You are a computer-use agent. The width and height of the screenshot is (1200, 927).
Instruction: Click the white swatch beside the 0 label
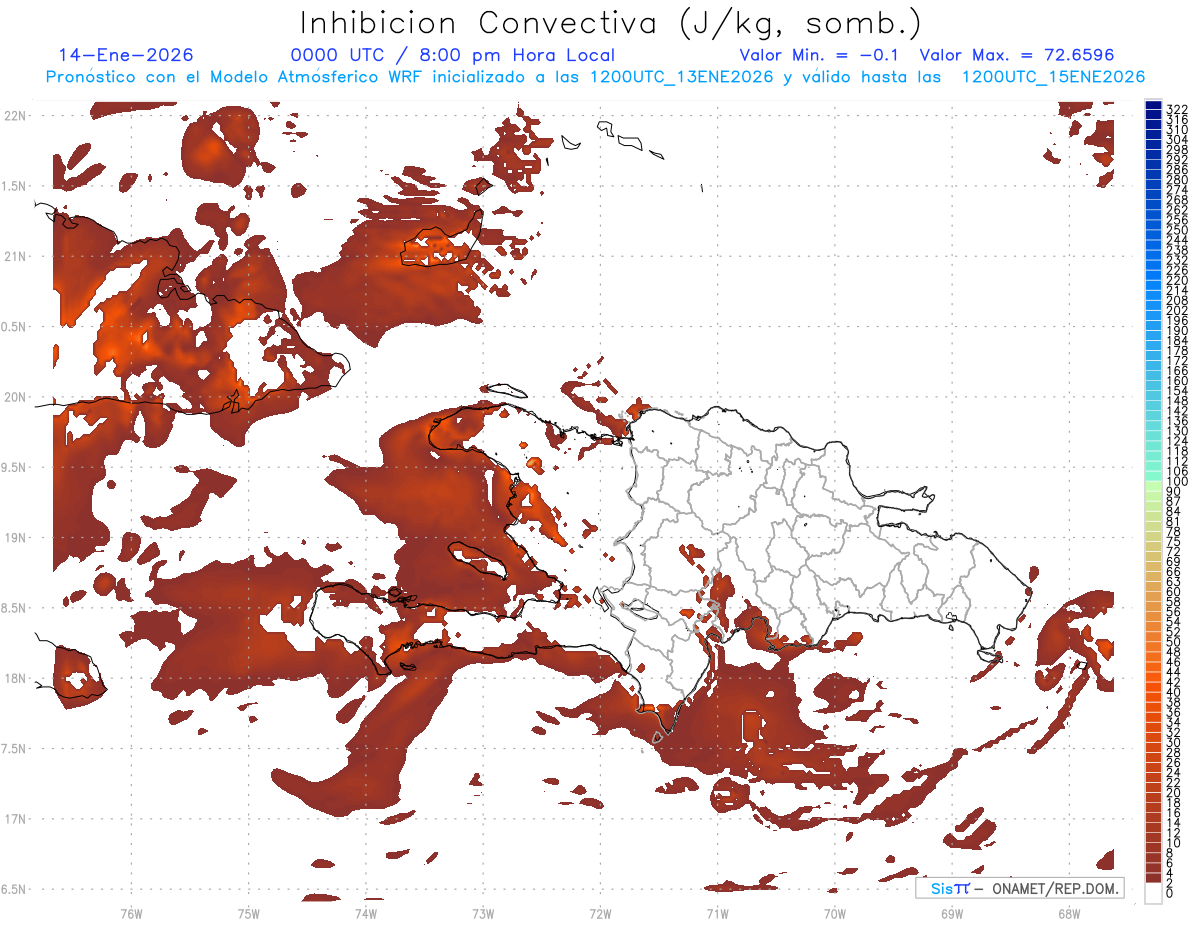coord(1154,893)
